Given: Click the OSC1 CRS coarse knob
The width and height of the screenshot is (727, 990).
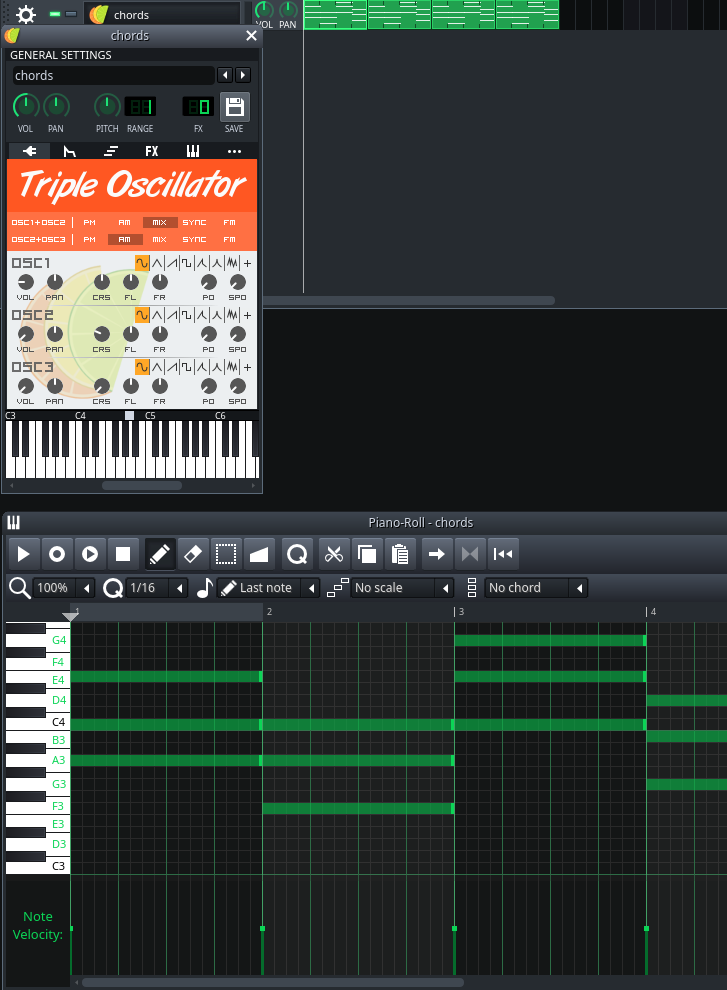Looking at the screenshot, I should (x=102, y=282).
